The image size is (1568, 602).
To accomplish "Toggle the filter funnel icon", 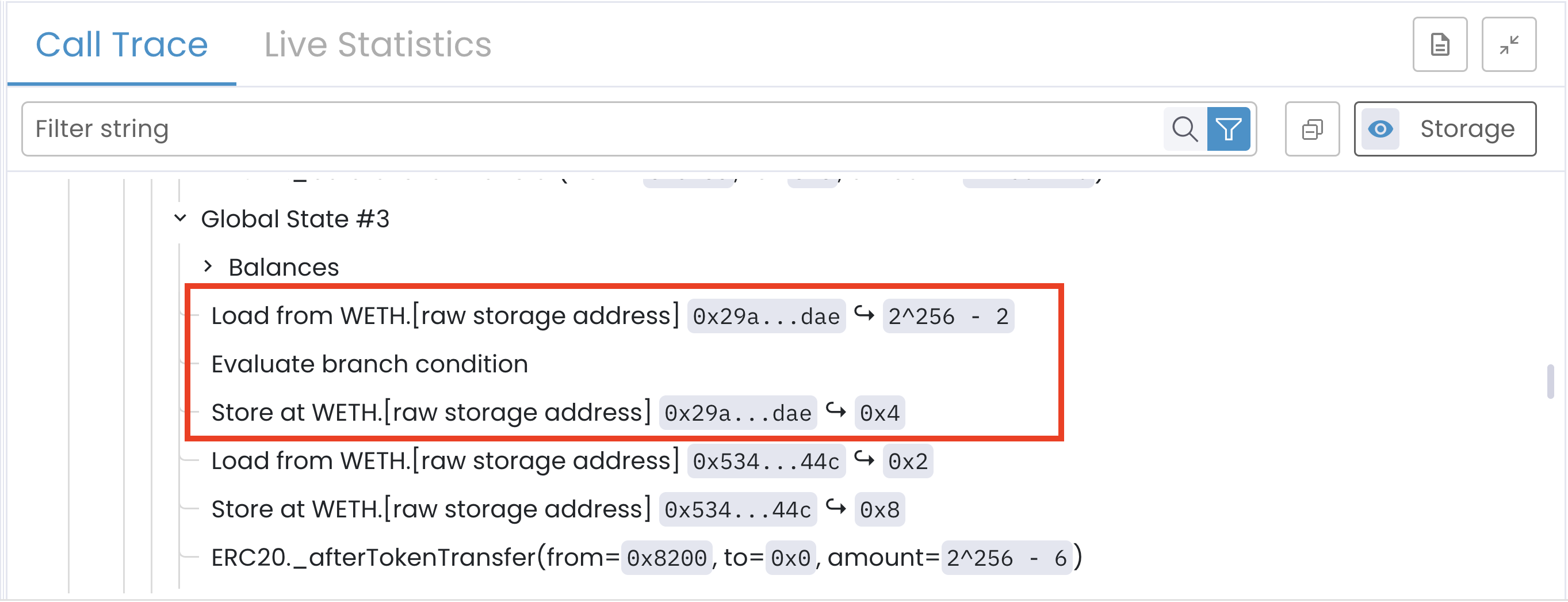I will pos(1229,128).
